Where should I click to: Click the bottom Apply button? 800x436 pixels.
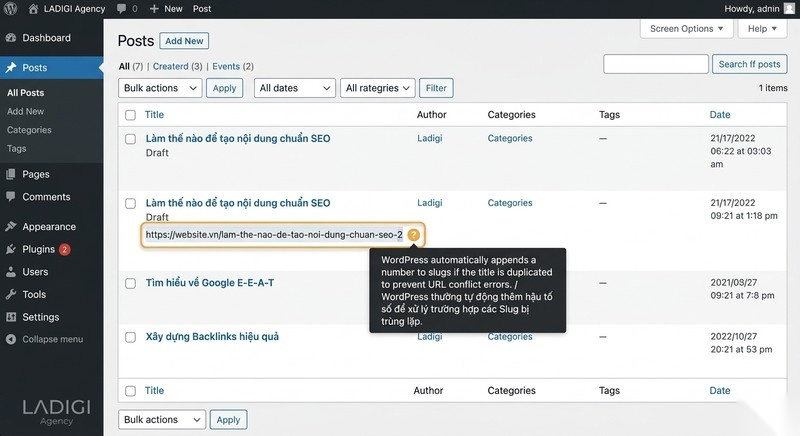(x=229, y=420)
